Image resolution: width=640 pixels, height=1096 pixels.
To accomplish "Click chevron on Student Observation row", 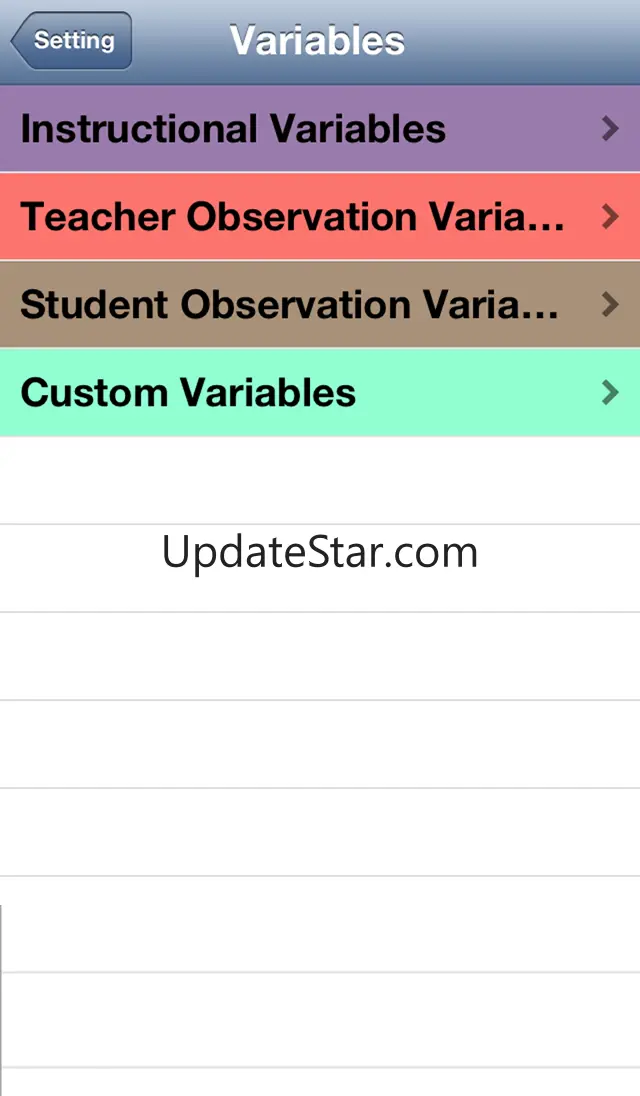I will click(610, 305).
